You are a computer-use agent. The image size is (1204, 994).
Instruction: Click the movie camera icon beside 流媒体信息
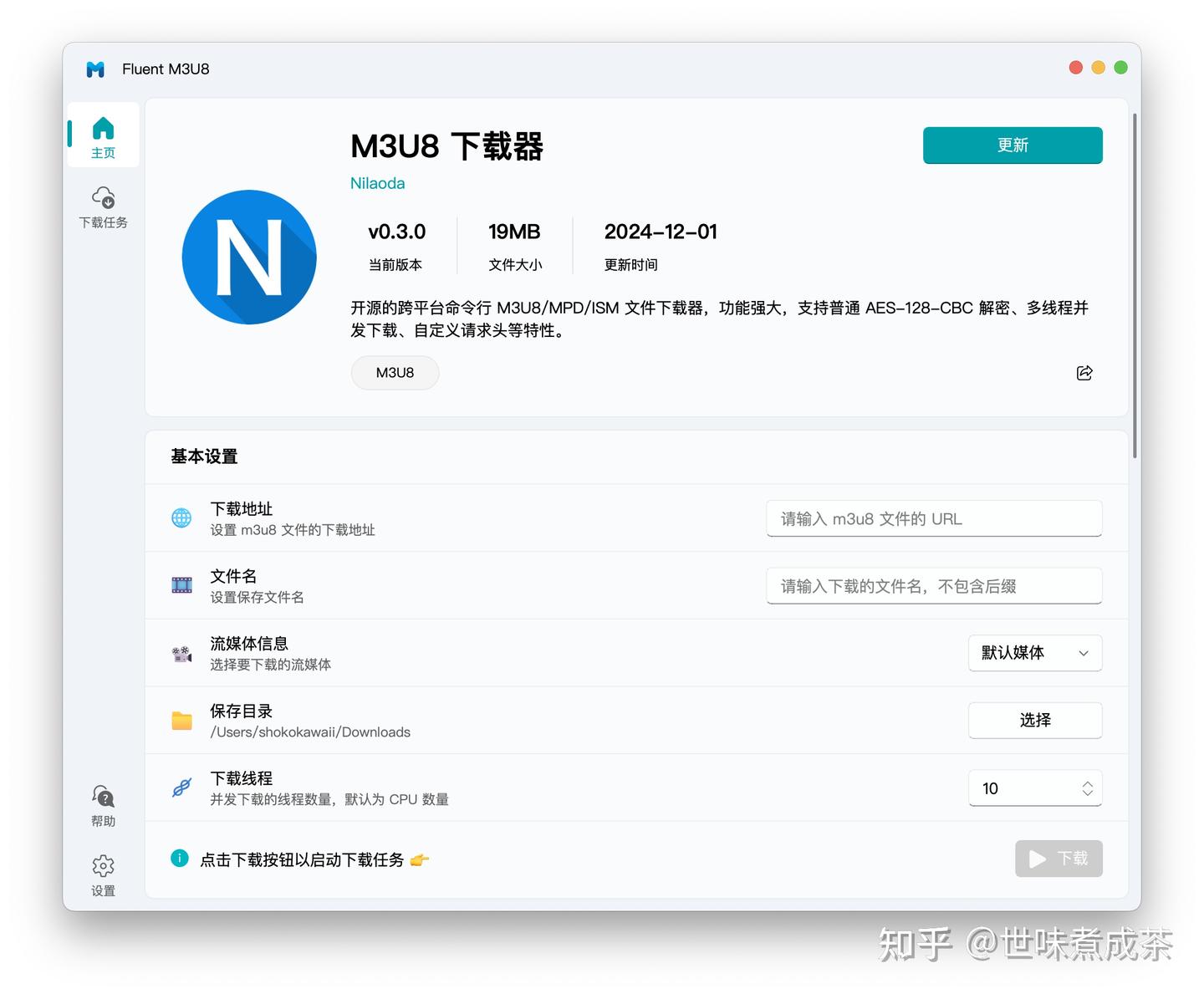pyautogui.click(x=181, y=653)
